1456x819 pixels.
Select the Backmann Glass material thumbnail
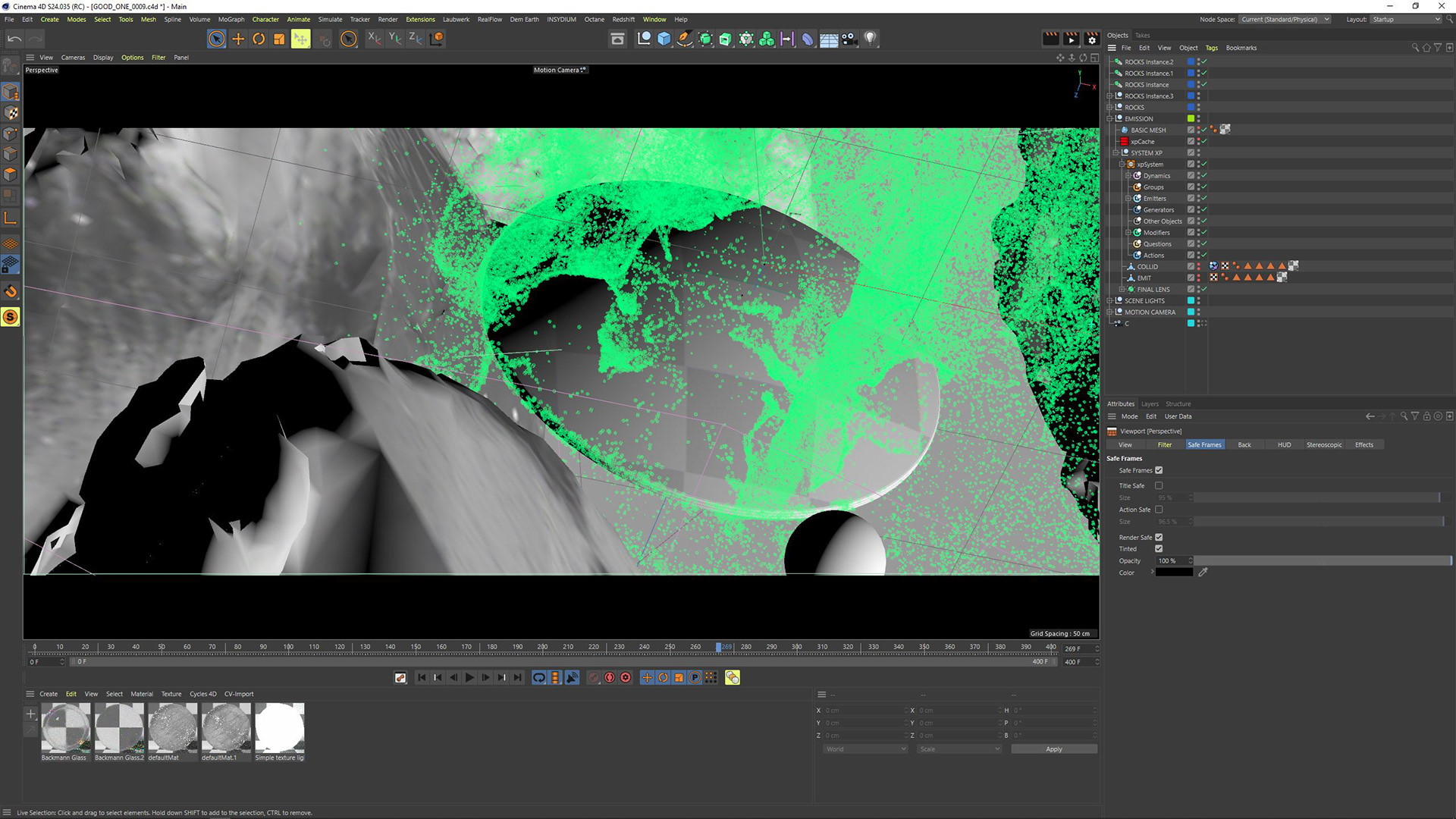[65, 727]
